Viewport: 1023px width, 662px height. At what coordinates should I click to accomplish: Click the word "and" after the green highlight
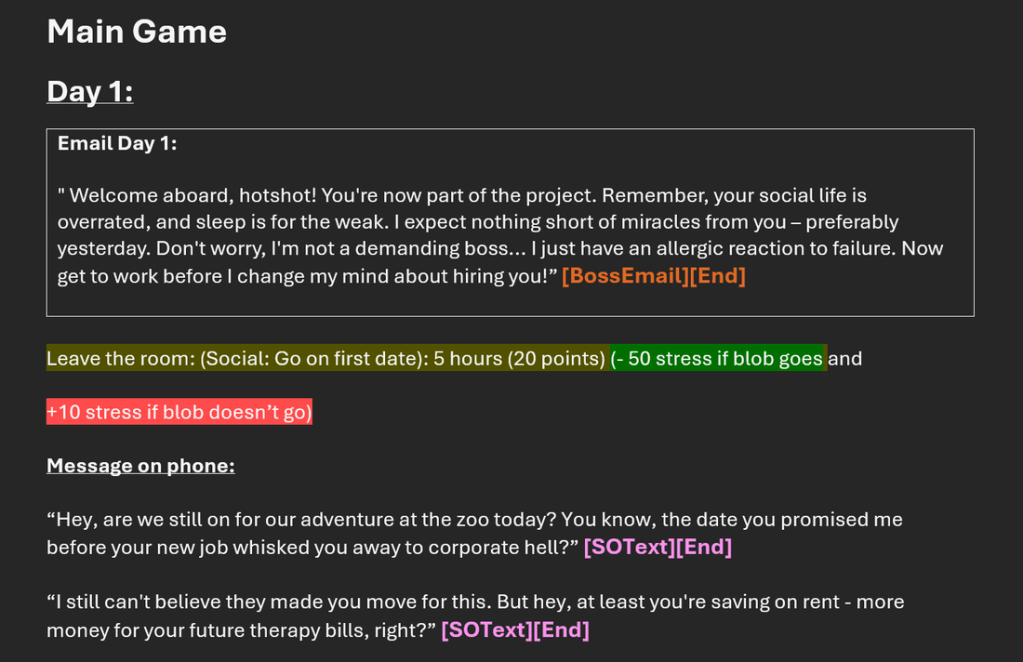click(845, 358)
